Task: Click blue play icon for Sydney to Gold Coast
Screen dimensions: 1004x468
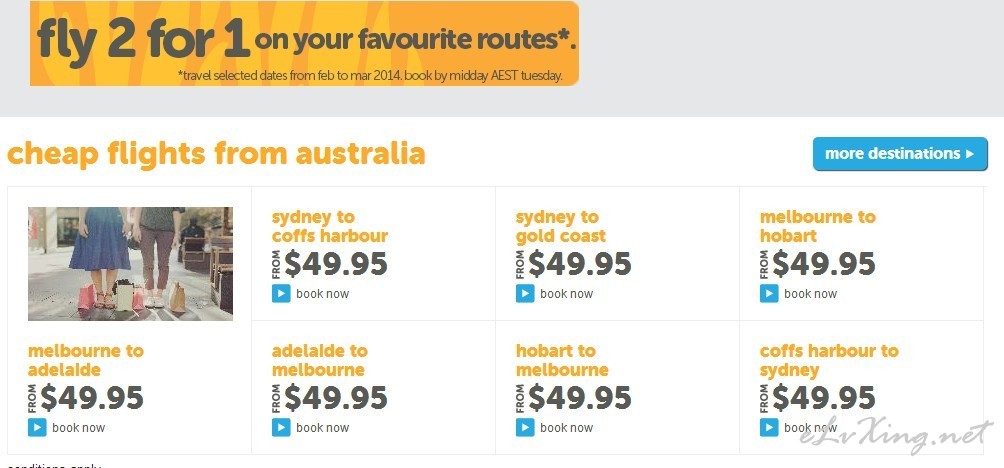Action: [x=525, y=294]
